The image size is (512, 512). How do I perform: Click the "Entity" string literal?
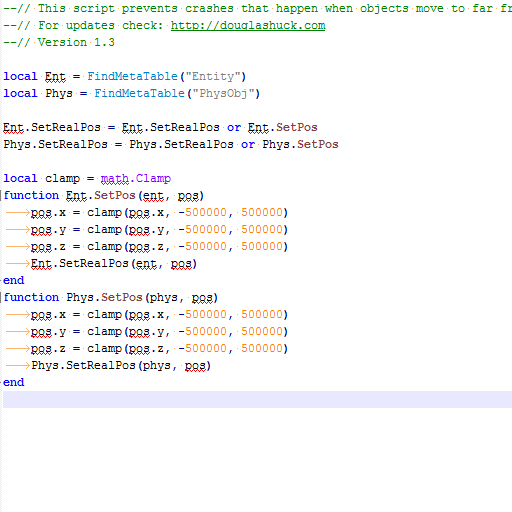(x=213, y=77)
